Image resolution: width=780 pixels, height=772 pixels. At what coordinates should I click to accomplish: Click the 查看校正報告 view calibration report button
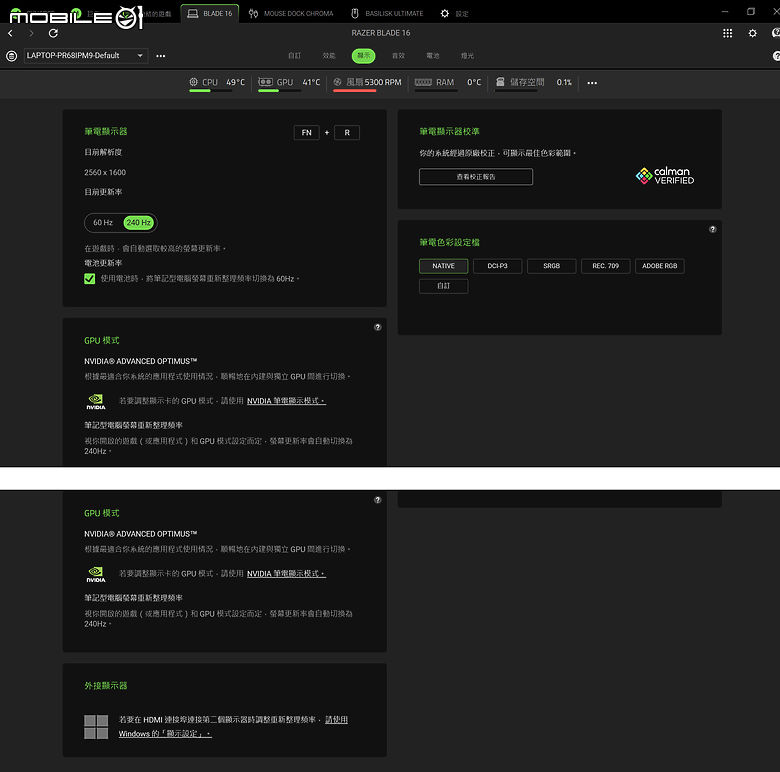(476, 177)
